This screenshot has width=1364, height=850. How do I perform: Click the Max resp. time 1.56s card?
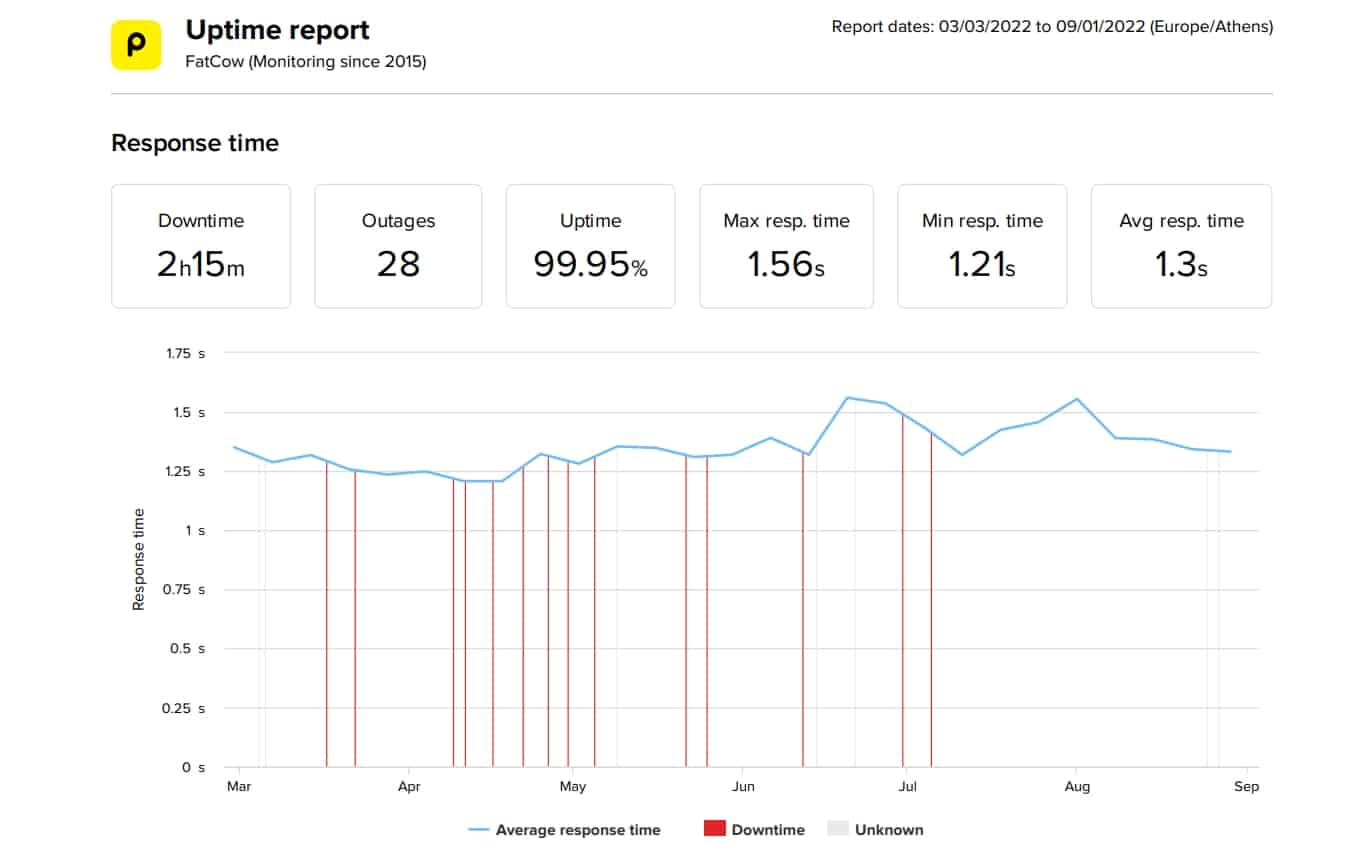point(786,246)
